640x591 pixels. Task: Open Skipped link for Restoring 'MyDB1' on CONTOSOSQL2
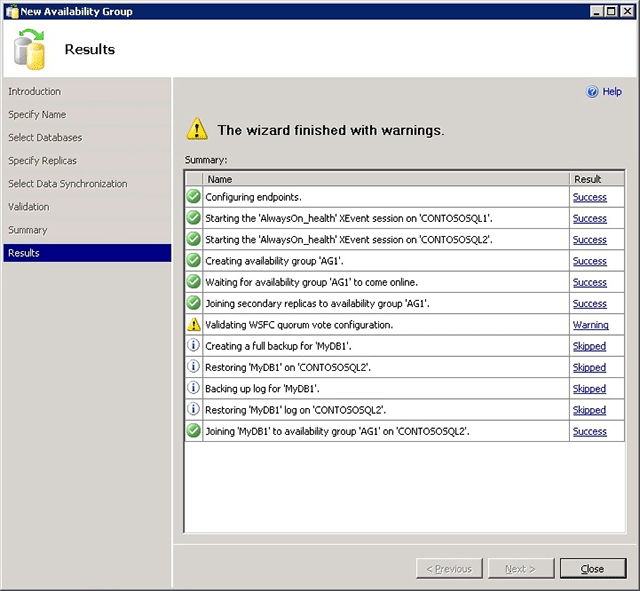[x=589, y=367]
